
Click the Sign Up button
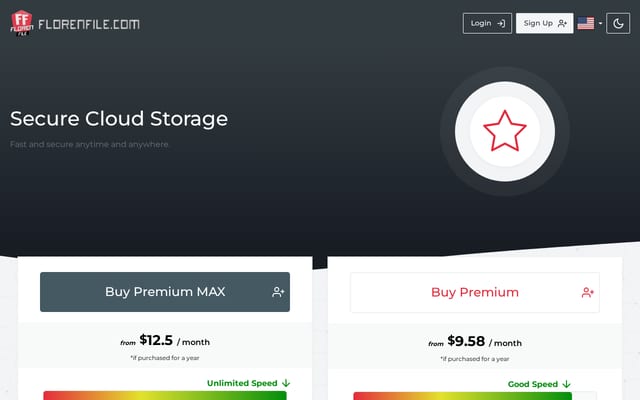[544, 23]
